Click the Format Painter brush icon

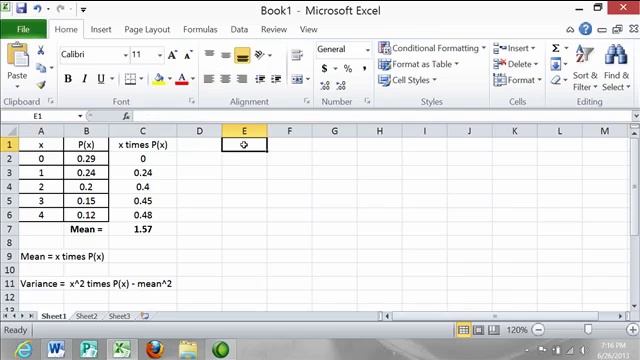click(41, 84)
